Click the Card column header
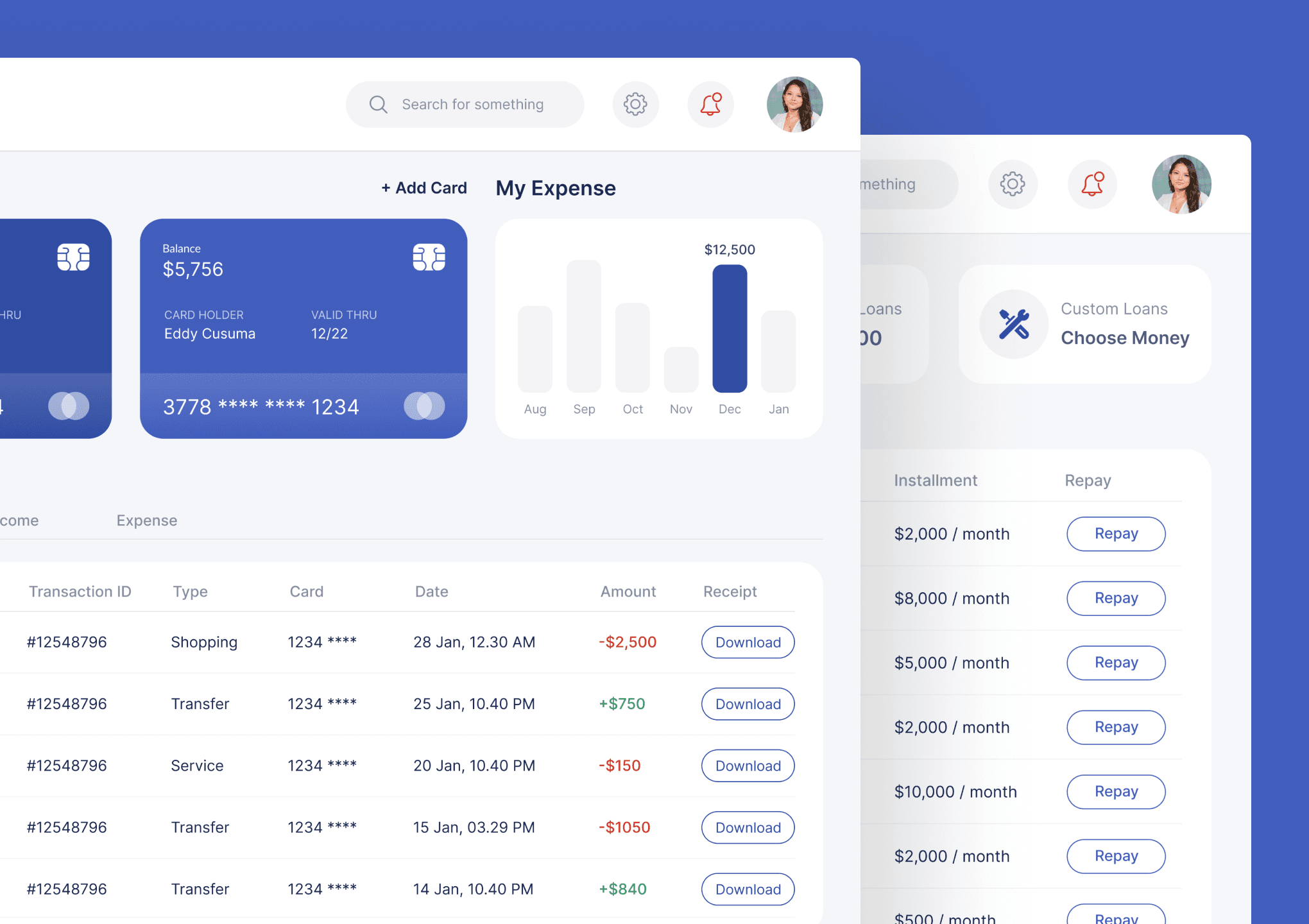 coord(306,592)
